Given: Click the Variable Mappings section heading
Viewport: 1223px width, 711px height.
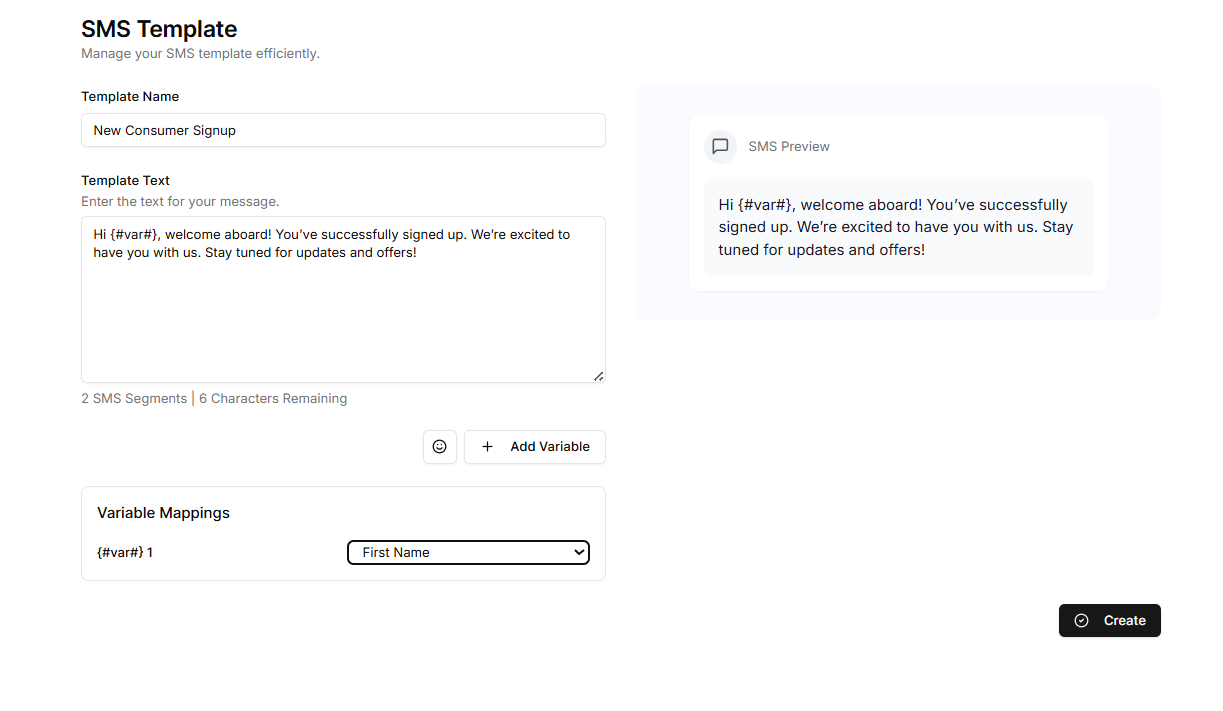Looking at the screenshot, I should (163, 513).
